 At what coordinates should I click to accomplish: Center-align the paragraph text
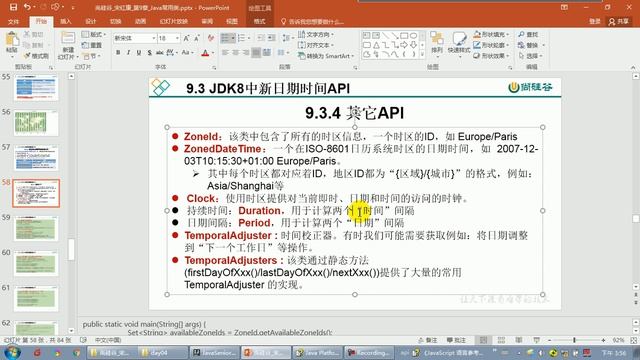(x=236, y=53)
